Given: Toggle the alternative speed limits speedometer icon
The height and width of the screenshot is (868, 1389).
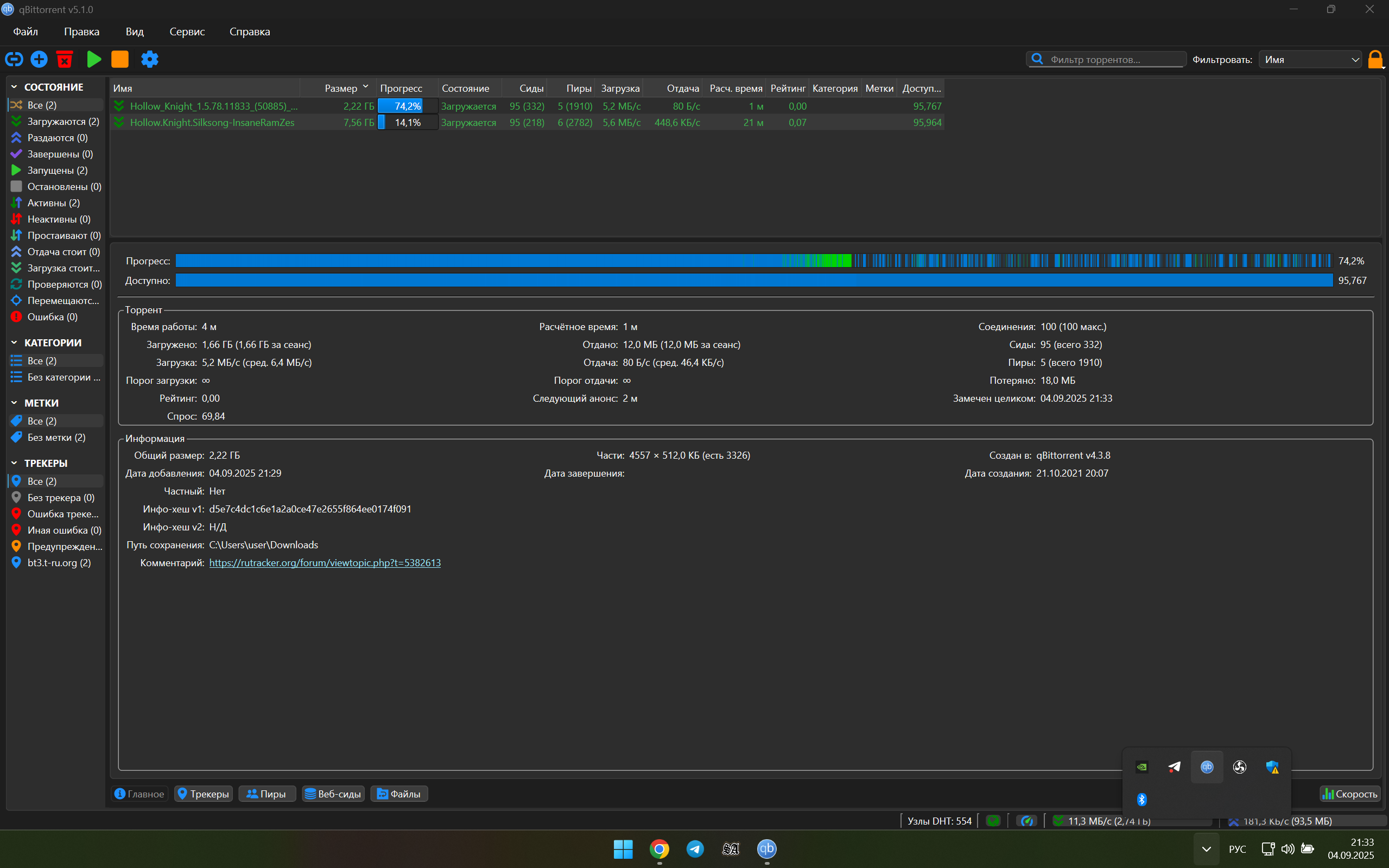Looking at the screenshot, I should tap(1026, 821).
